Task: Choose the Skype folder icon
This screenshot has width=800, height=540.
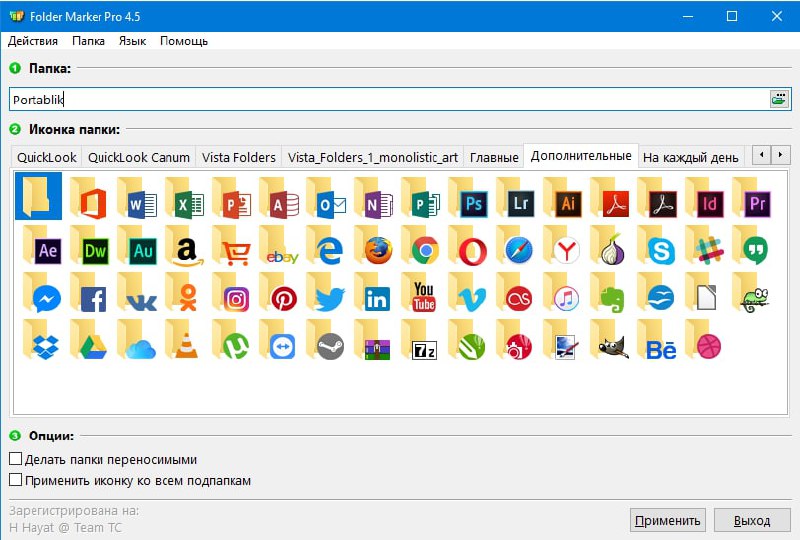Action: pos(657,246)
